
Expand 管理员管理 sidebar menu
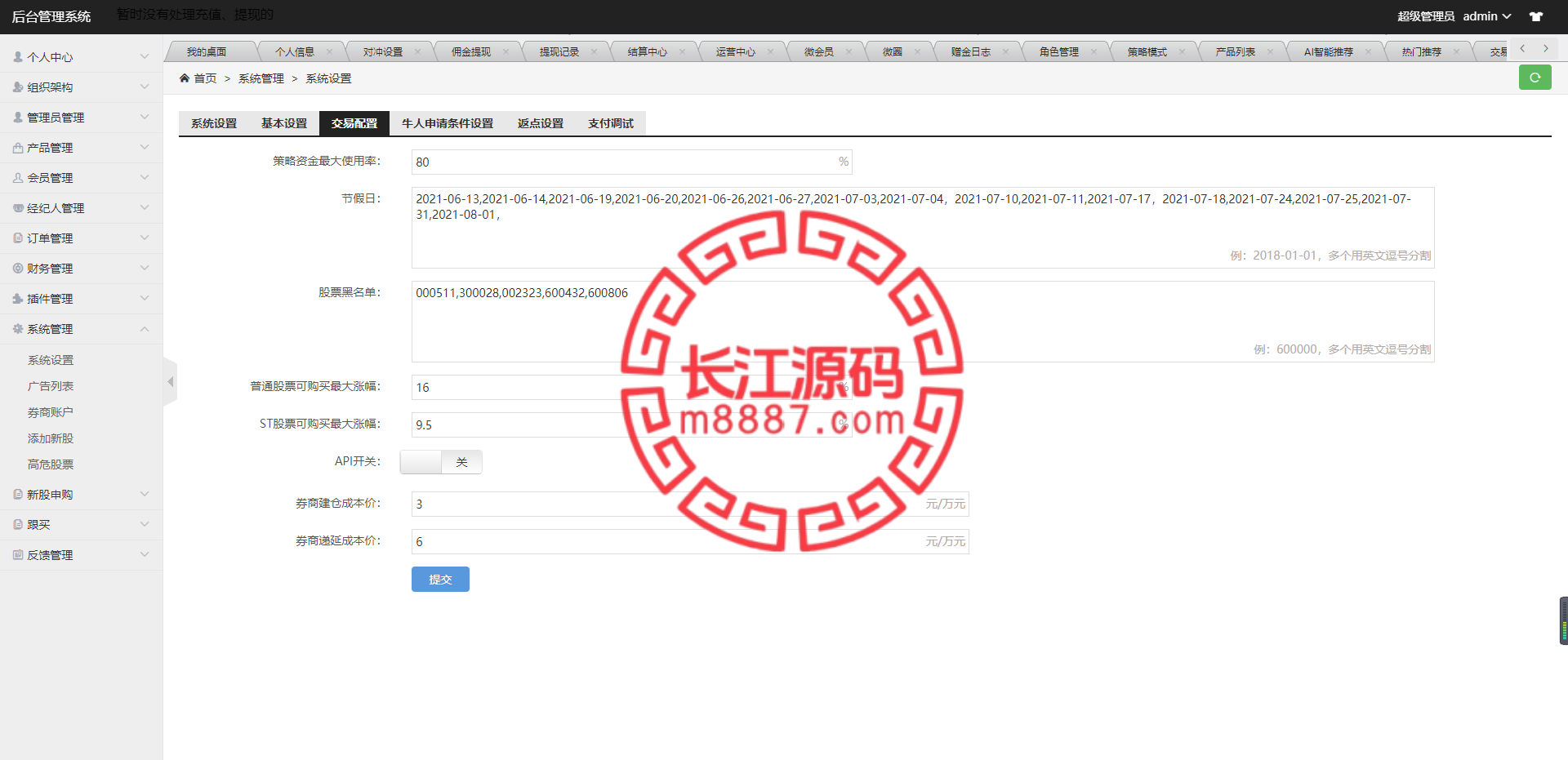[81, 118]
